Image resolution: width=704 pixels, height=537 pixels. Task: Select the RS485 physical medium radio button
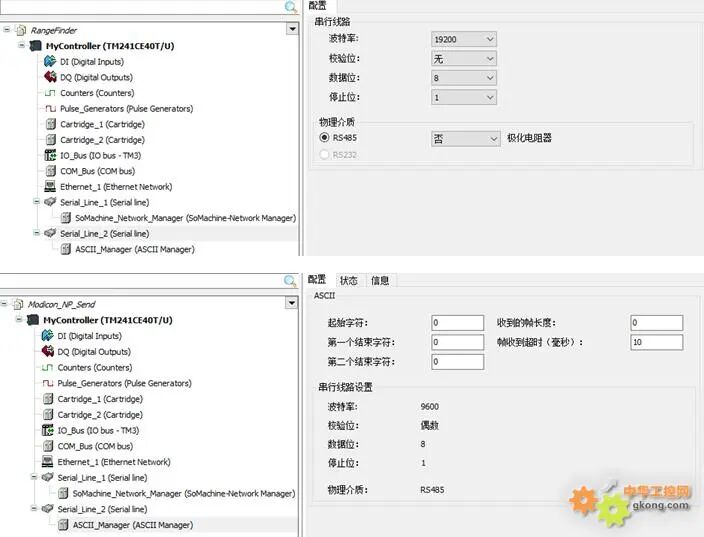[x=324, y=137]
